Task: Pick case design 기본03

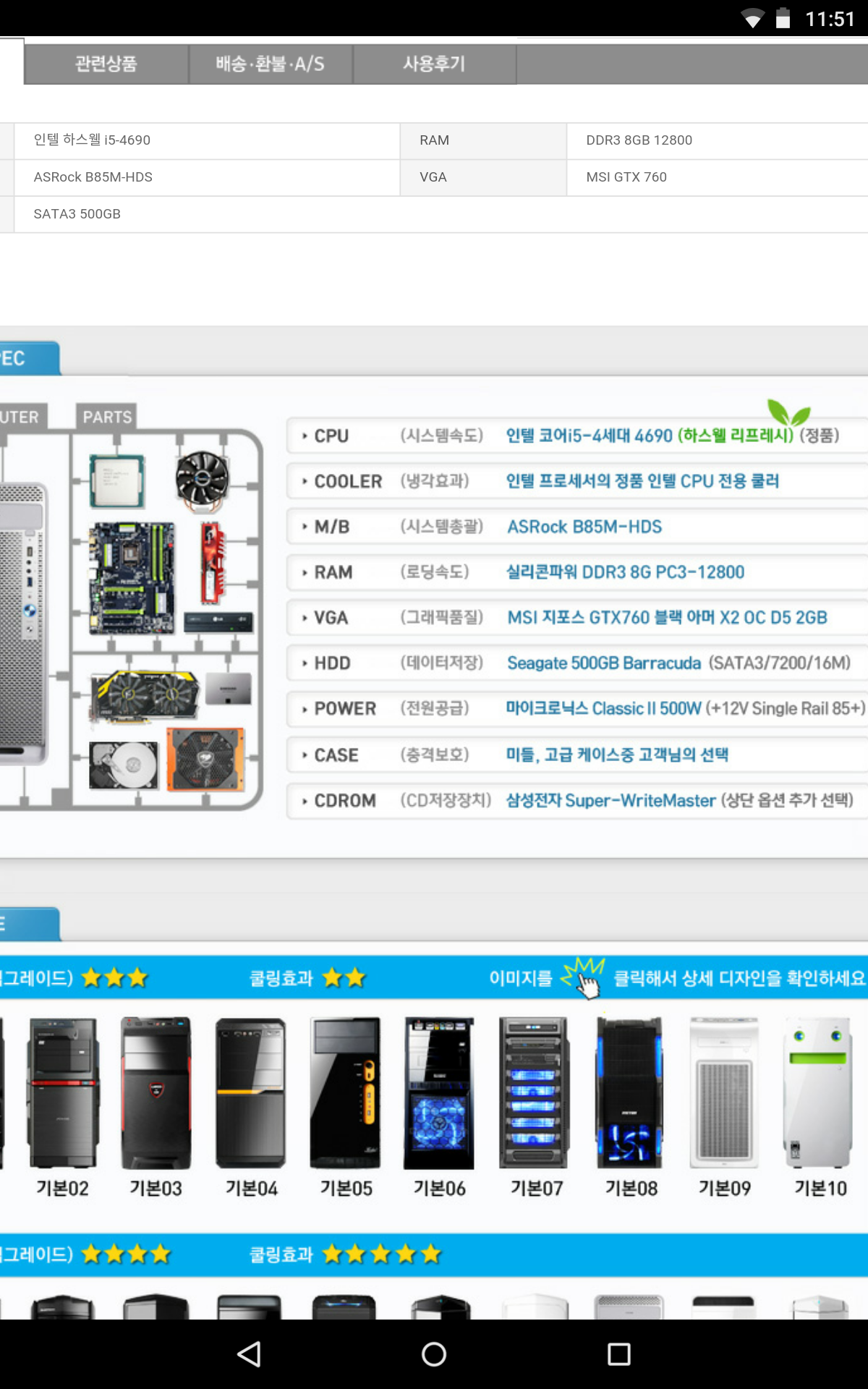Action: click(x=156, y=1108)
